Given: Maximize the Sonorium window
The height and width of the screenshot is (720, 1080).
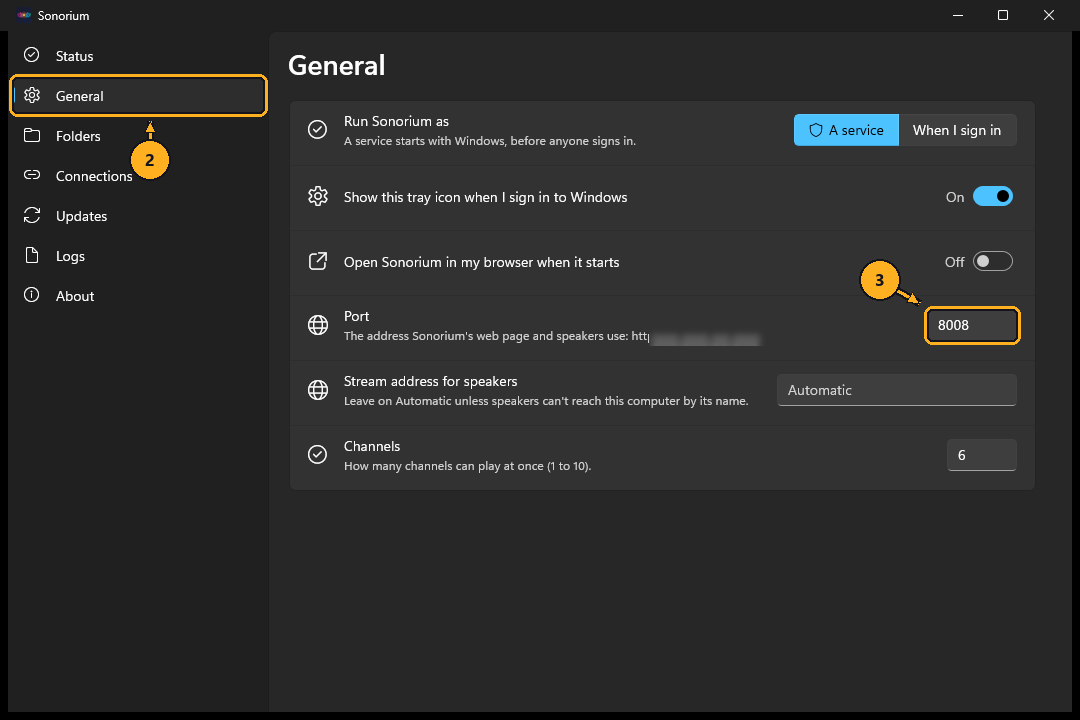Looking at the screenshot, I should [x=1003, y=15].
